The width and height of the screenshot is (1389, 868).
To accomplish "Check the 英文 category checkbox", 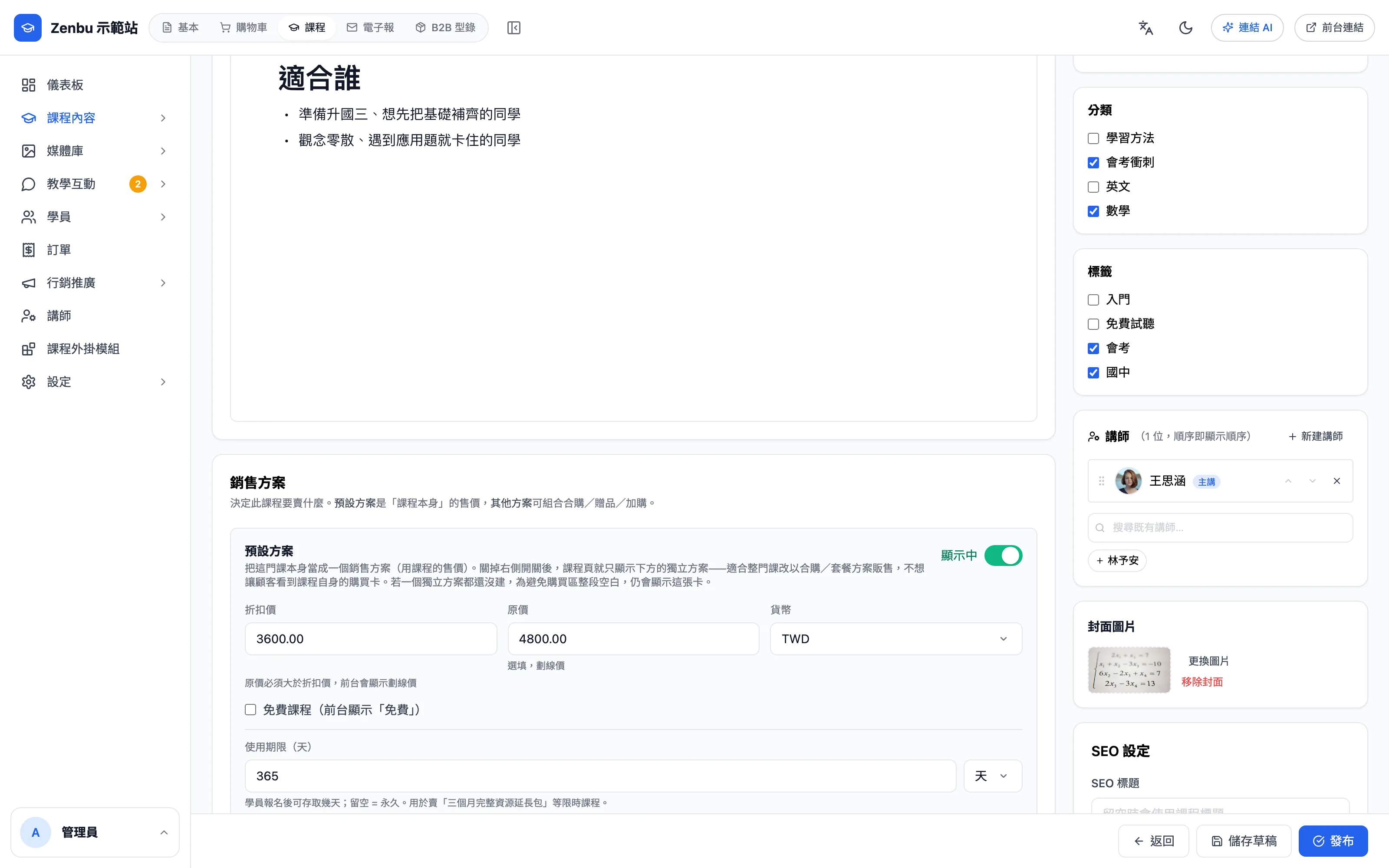I will pyautogui.click(x=1093, y=187).
